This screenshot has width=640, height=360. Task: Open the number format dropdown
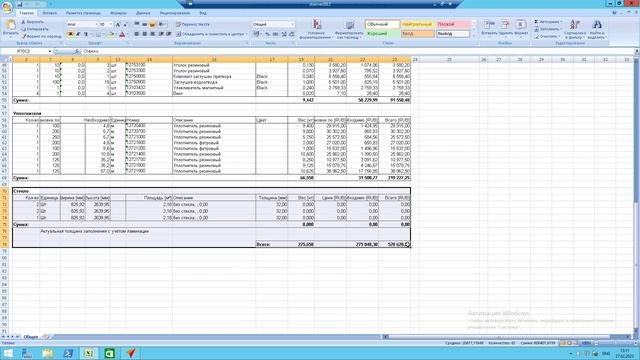tap(292, 24)
